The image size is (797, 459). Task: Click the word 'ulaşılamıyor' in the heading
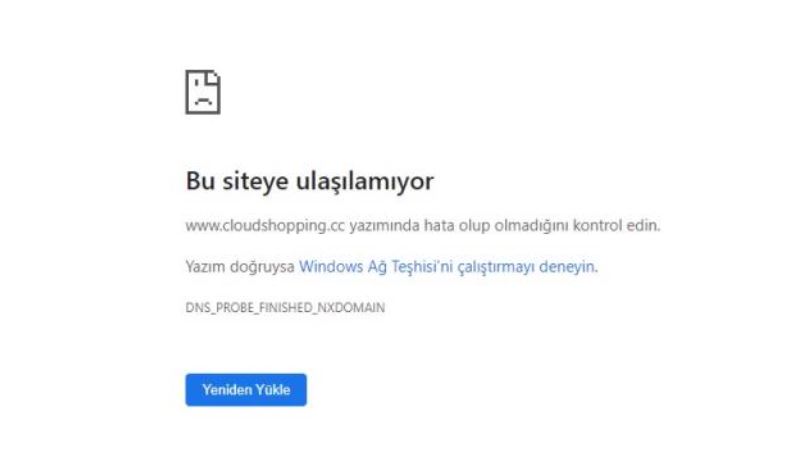pyautogui.click(x=365, y=181)
